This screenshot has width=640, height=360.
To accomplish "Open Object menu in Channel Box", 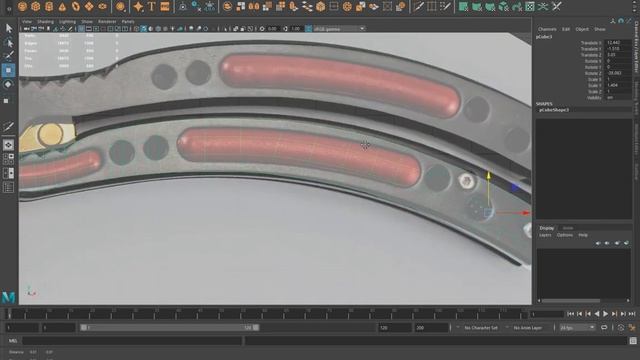I will (582, 29).
